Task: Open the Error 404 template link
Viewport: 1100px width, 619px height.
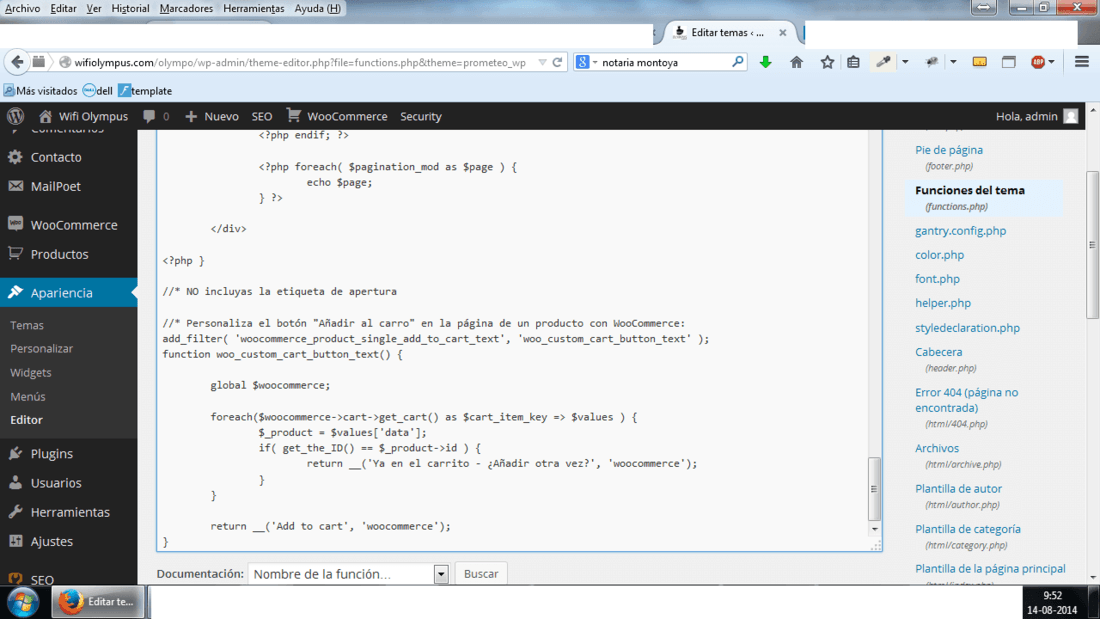Action: click(x=967, y=400)
